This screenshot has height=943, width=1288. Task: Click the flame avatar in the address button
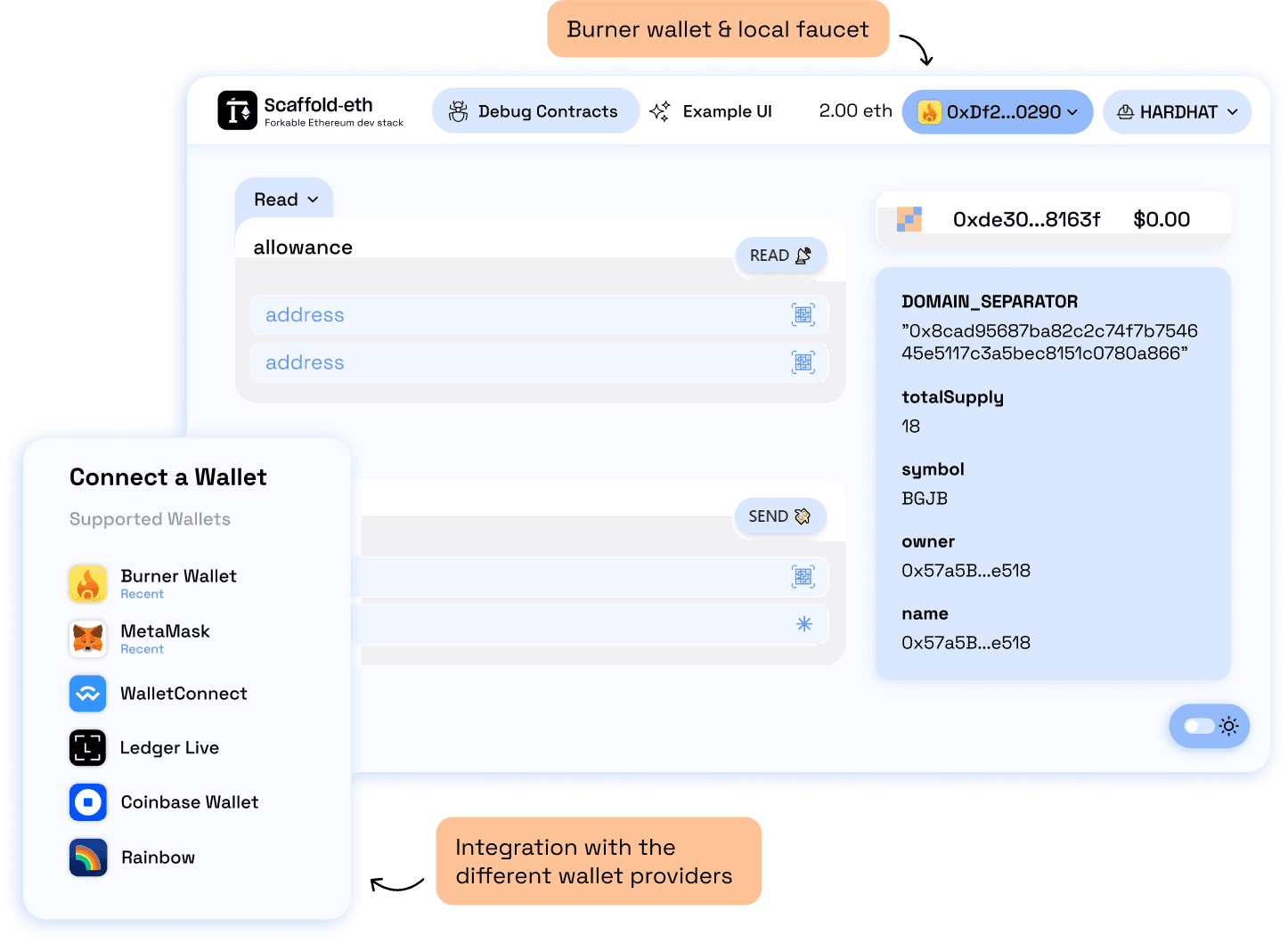pyautogui.click(x=930, y=112)
